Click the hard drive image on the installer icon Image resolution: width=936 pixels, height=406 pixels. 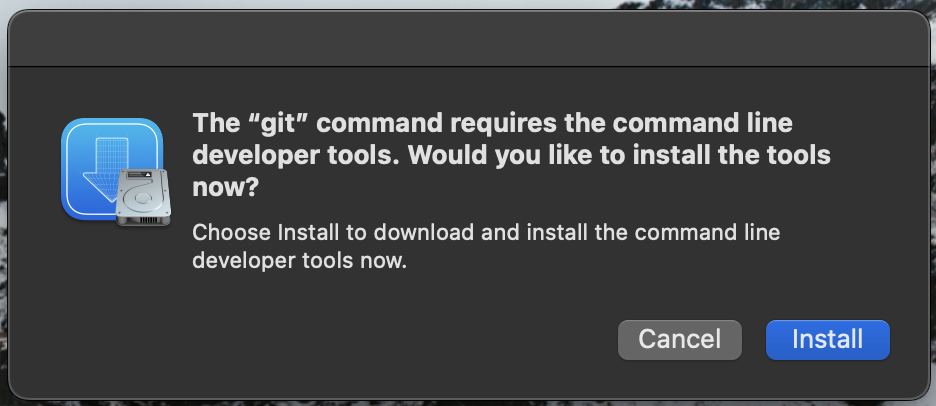click(x=143, y=196)
